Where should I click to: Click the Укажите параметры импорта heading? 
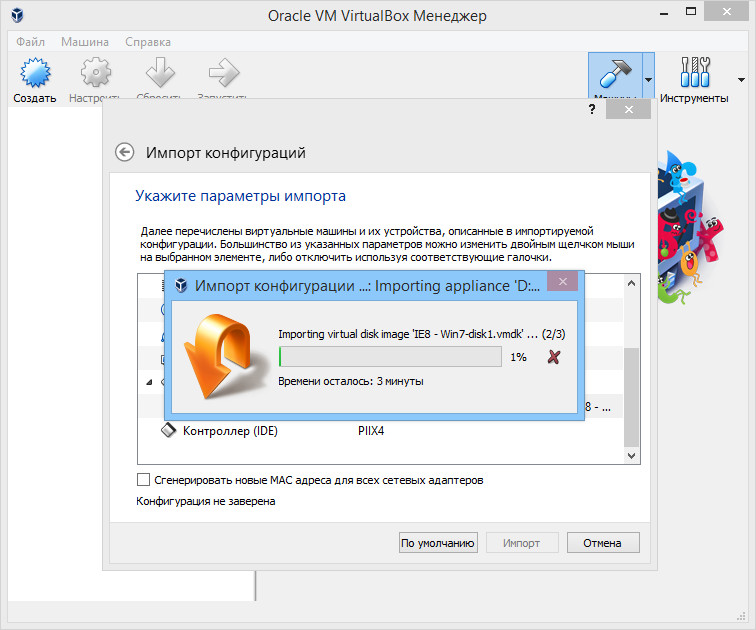(241, 196)
